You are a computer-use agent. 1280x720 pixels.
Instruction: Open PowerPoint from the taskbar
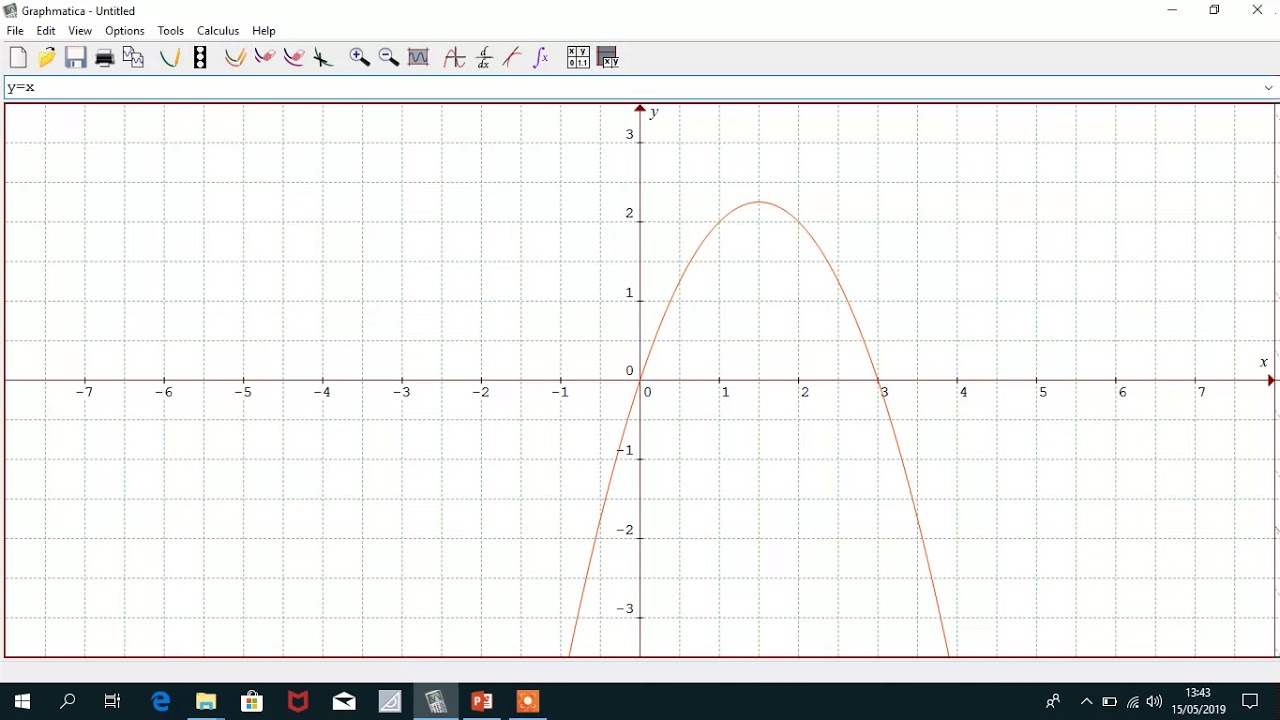[x=482, y=701]
